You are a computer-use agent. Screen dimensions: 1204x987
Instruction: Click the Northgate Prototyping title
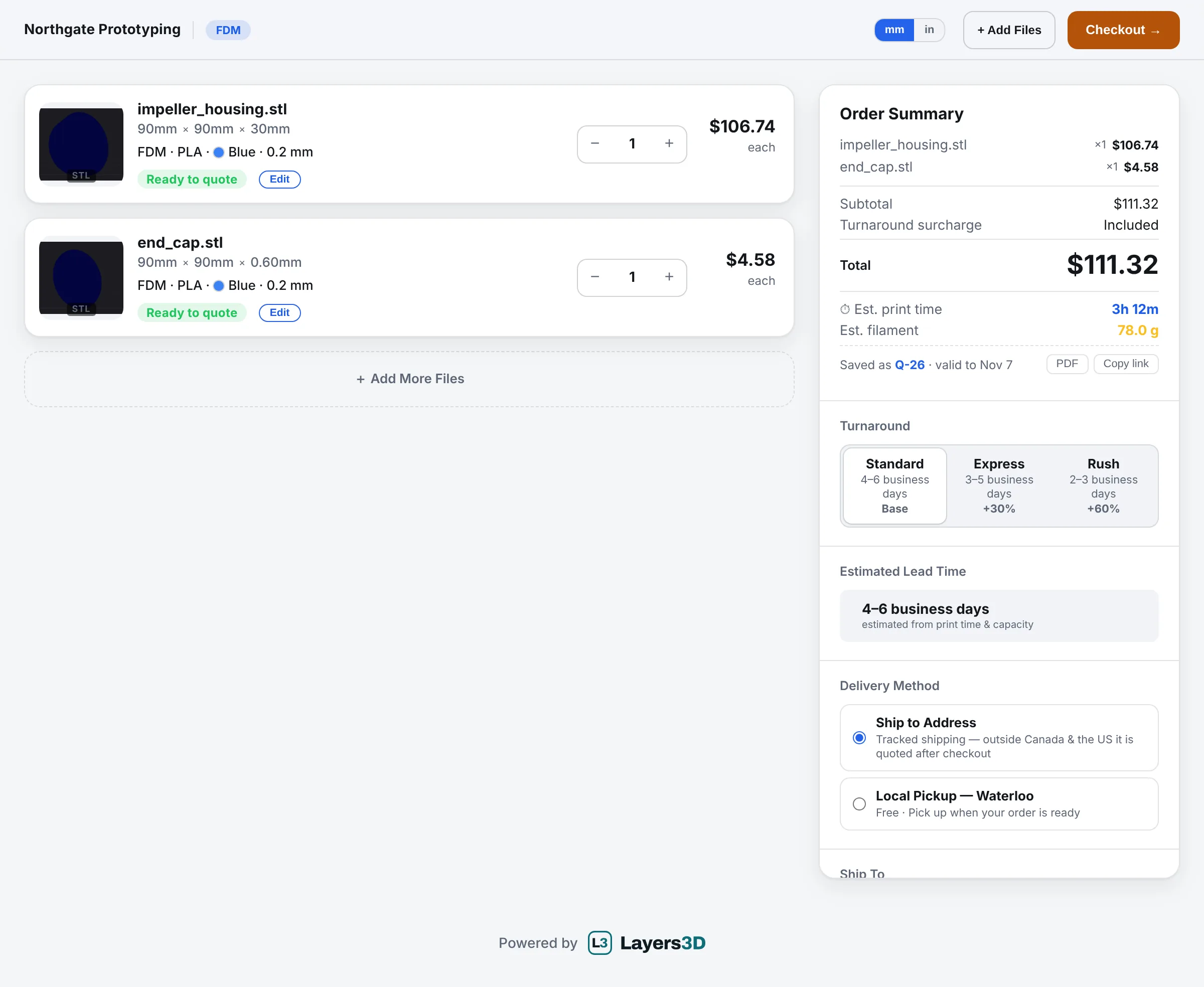coord(102,30)
